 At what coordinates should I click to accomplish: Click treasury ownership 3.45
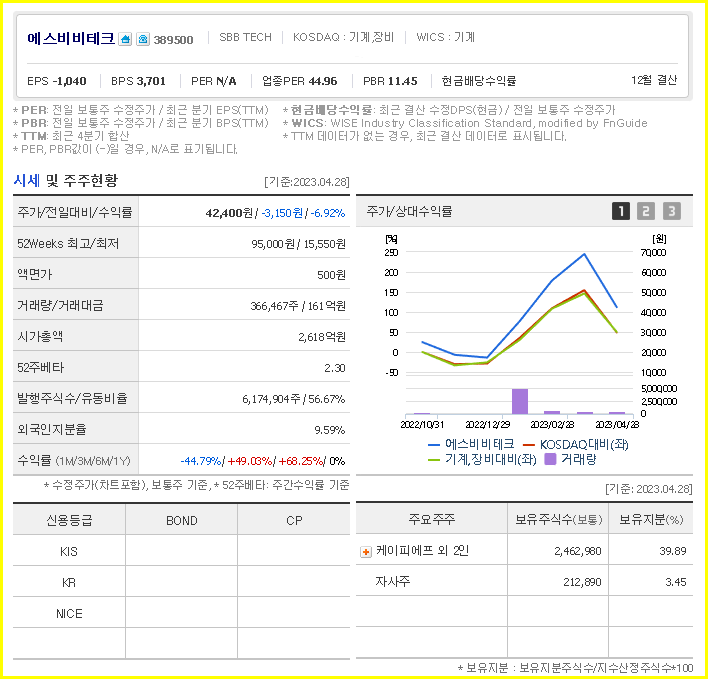676,582
